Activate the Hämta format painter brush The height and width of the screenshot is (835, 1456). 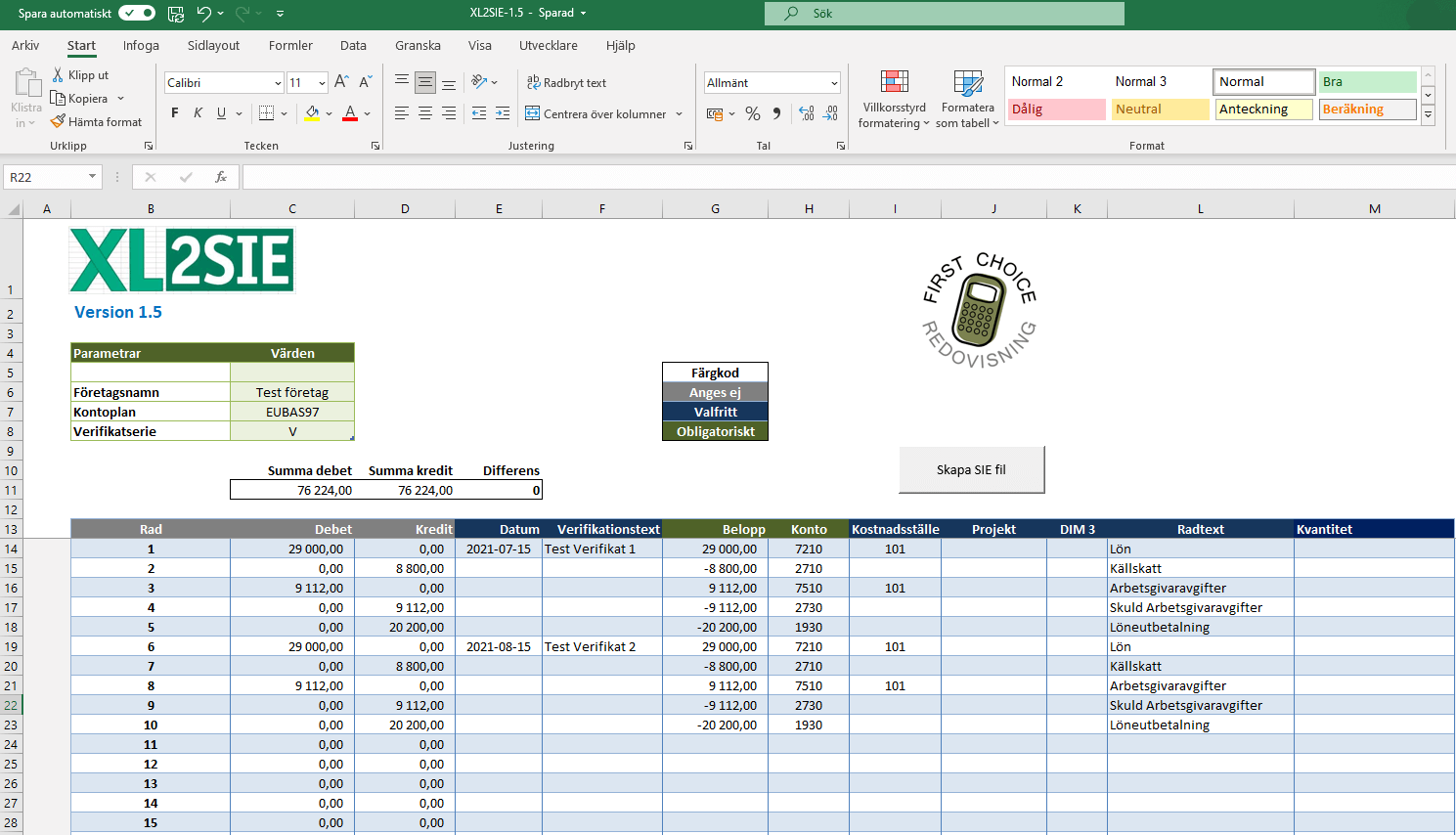(x=97, y=122)
